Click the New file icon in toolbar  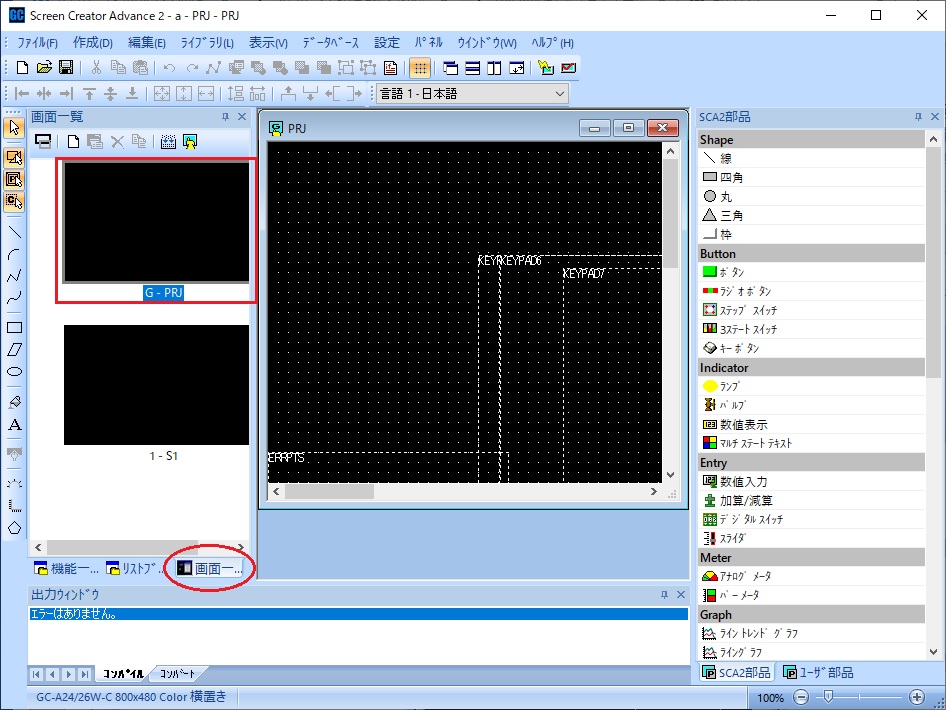[22, 68]
